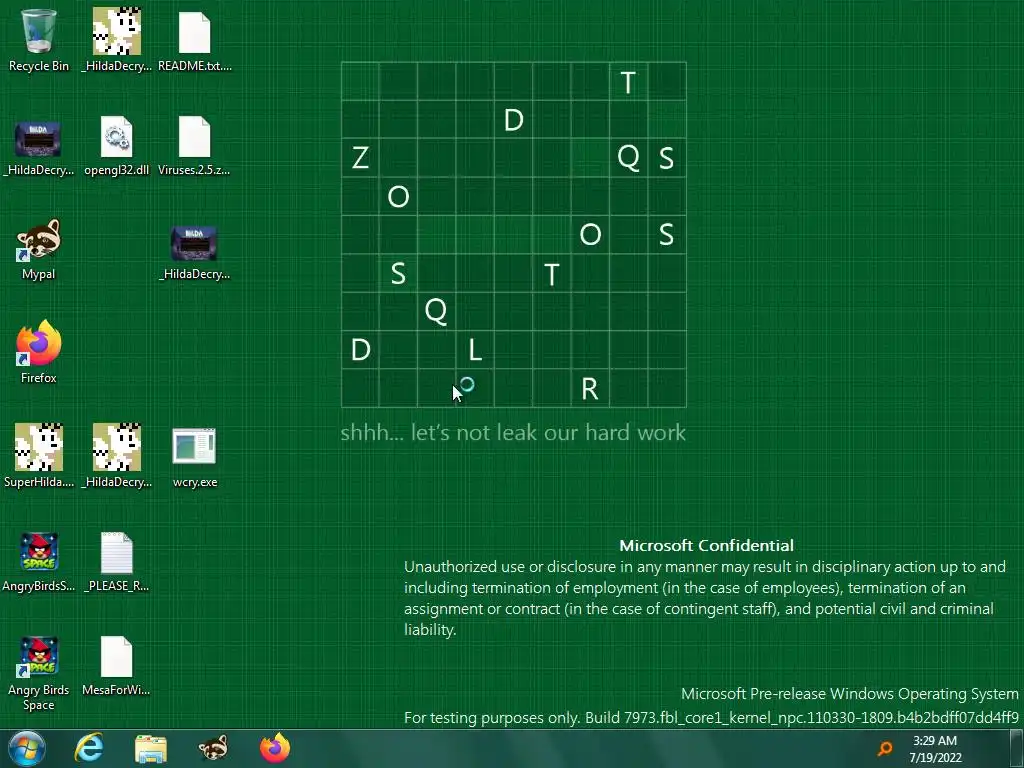The width and height of the screenshot is (1024, 768).
Task: Select the Viruses.2.5.z archive icon
Action: [195, 147]
